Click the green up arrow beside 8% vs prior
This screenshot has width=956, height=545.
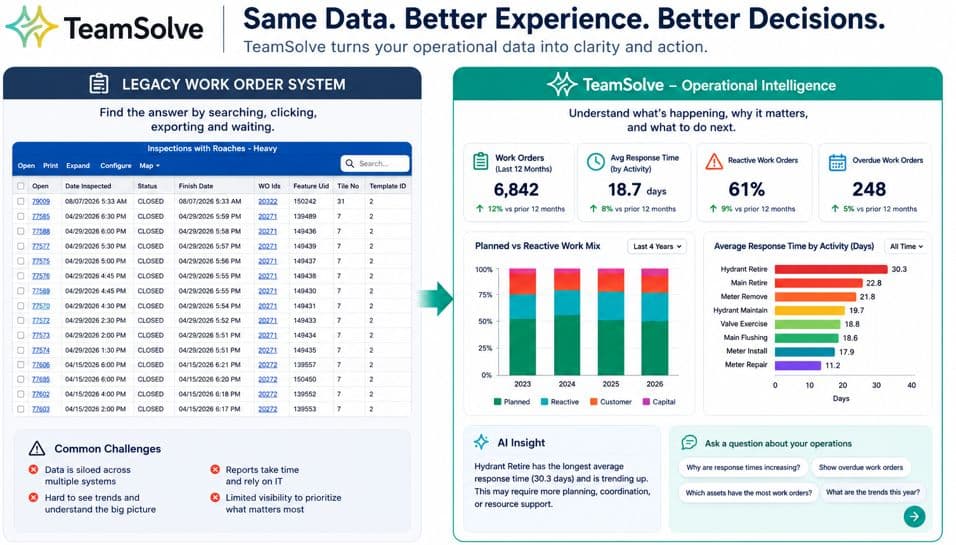click(593, 208)
